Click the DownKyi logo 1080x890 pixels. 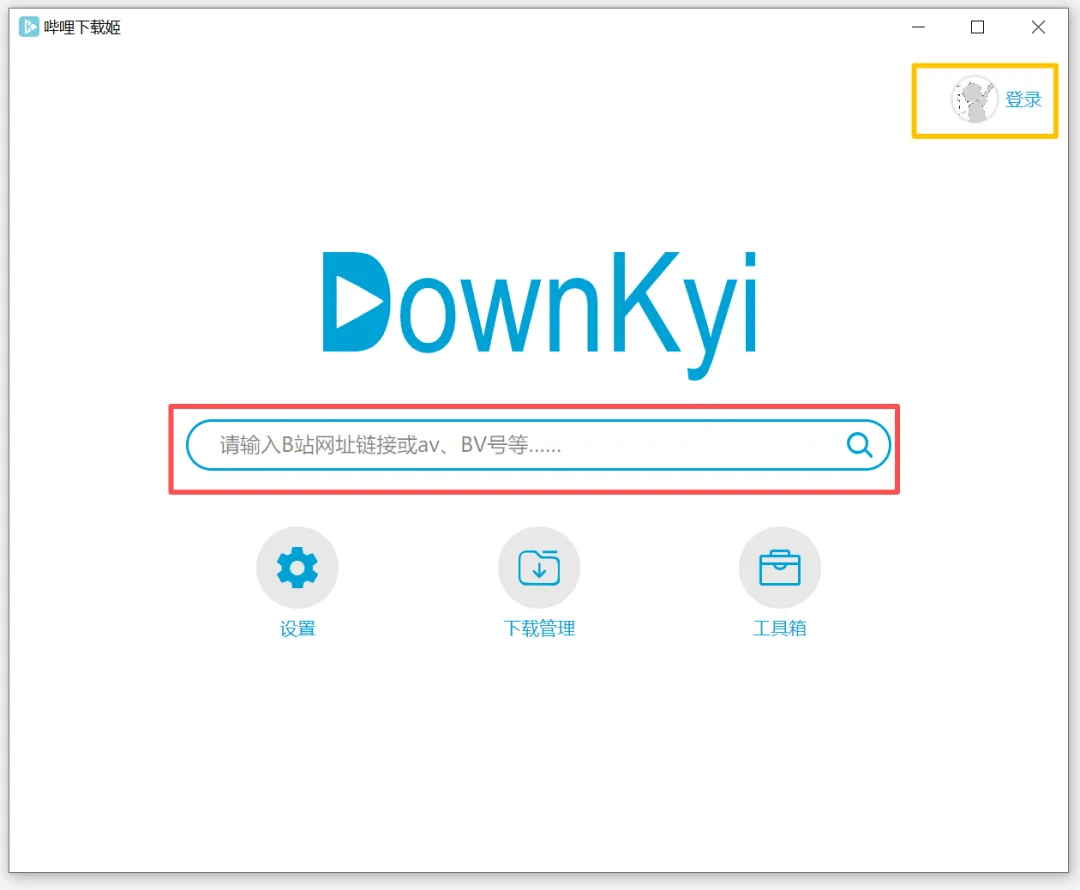(x=540, y=315)
